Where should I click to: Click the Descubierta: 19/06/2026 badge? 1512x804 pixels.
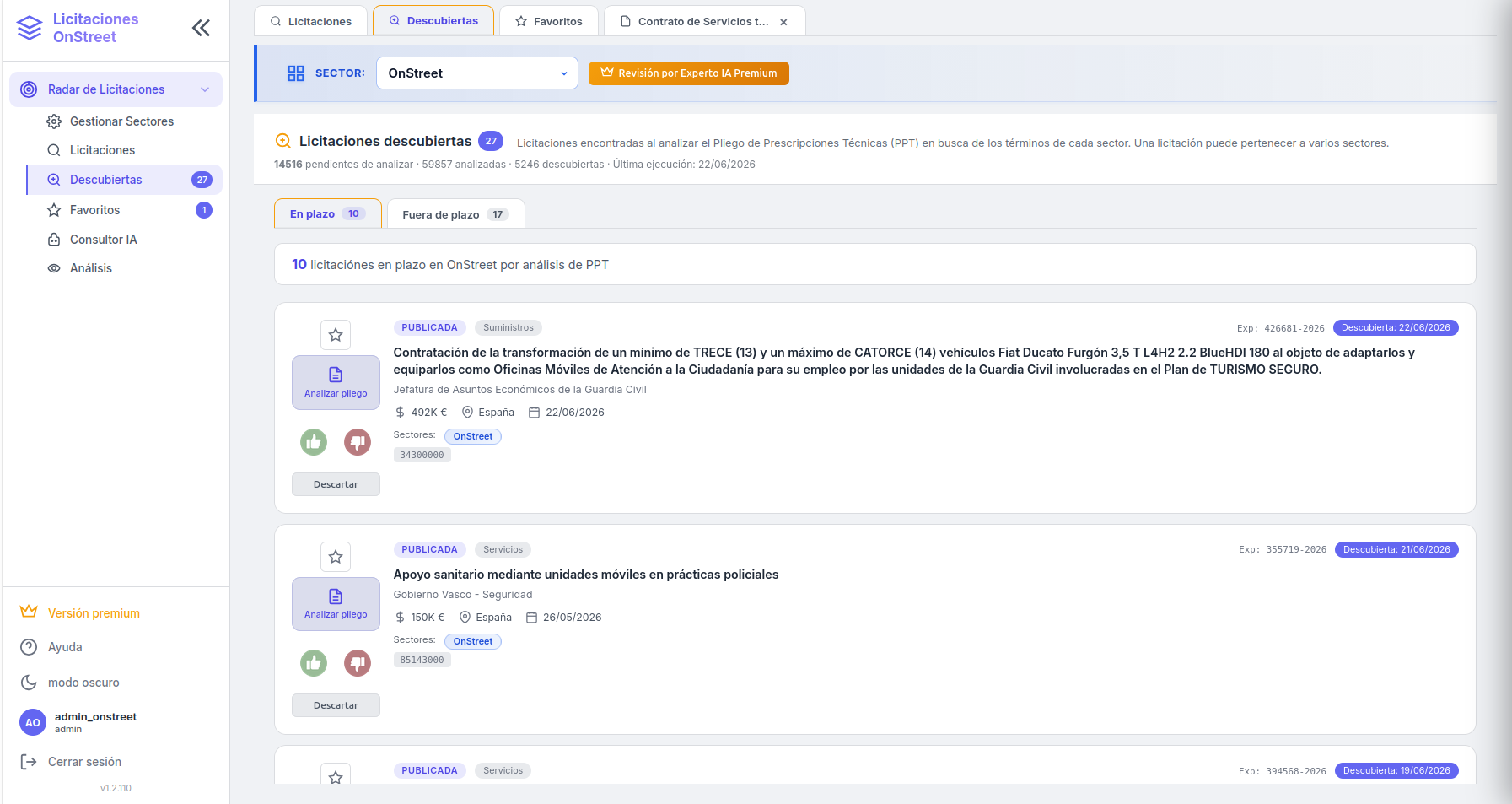tap(1396, 770)
